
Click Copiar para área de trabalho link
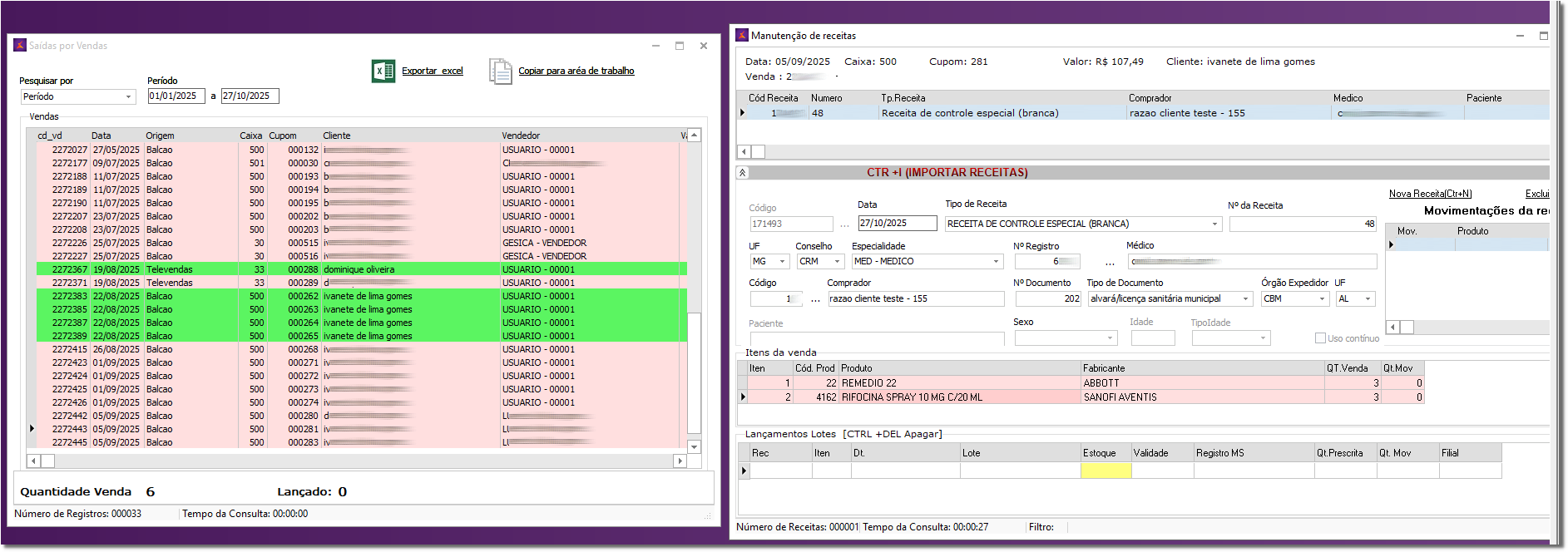576,71
